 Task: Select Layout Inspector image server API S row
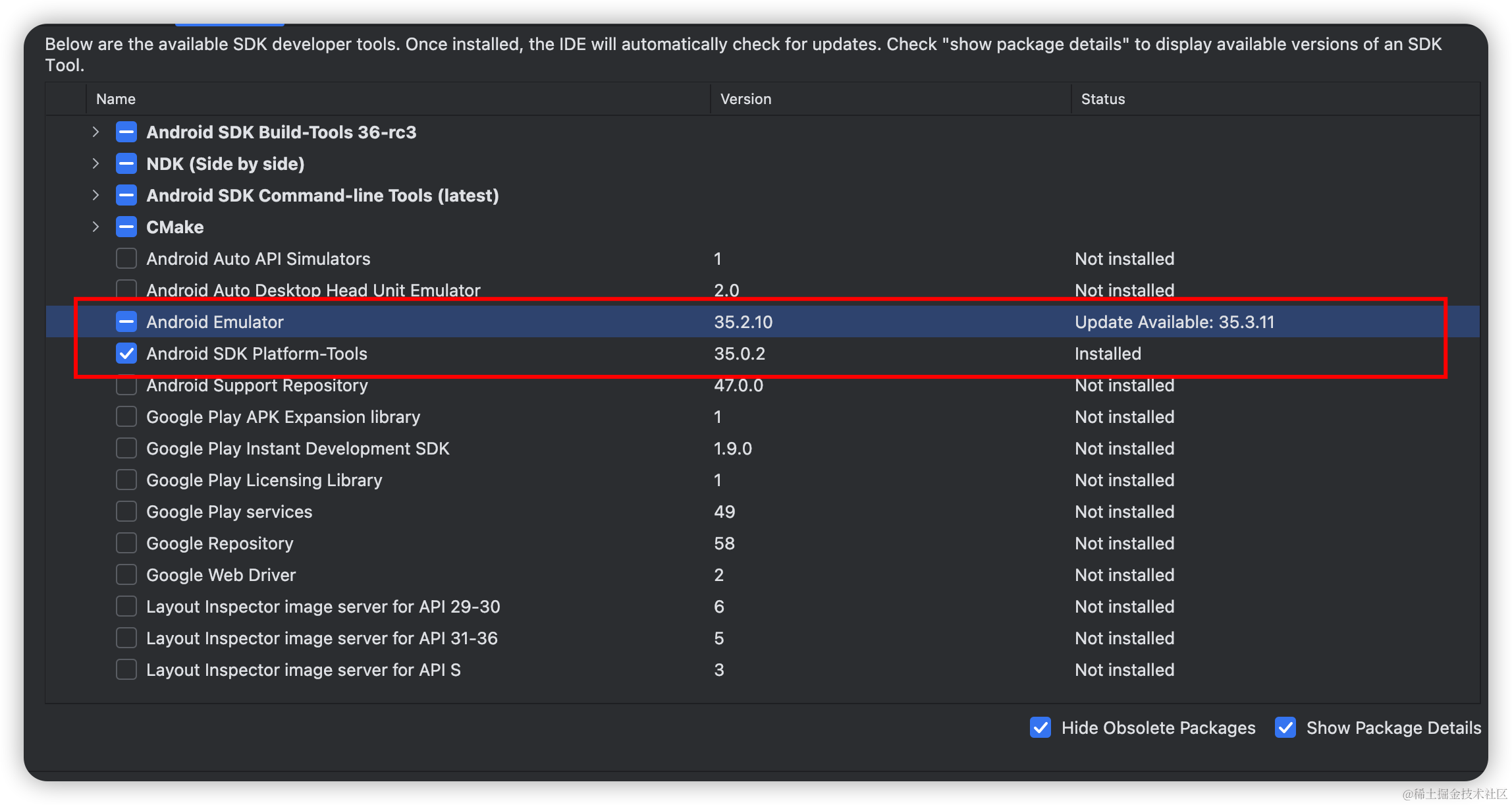(x=303, y=670)
